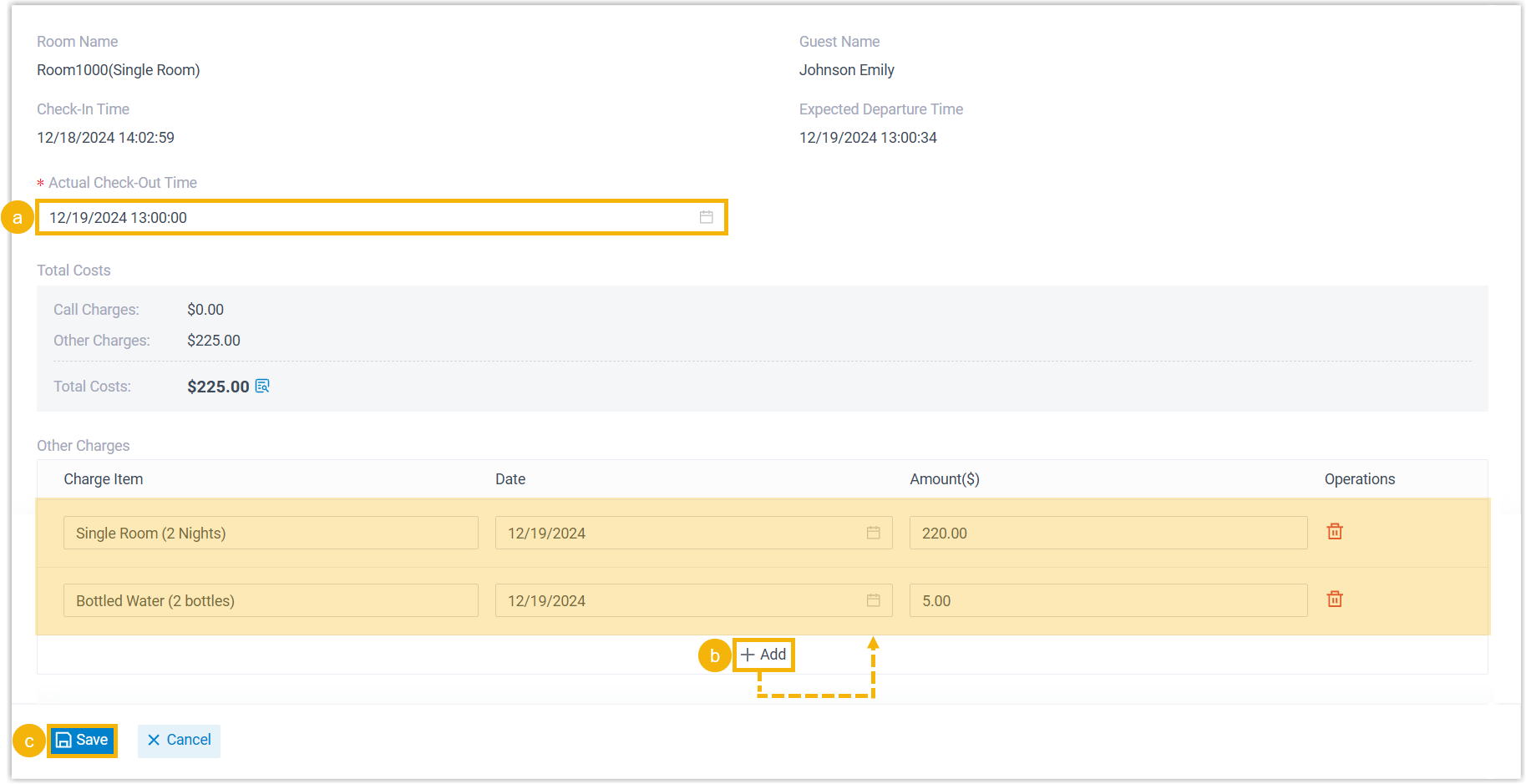Cancel the check-out form
Viewport: 1526px width, 784px height.
pos(179,740)
